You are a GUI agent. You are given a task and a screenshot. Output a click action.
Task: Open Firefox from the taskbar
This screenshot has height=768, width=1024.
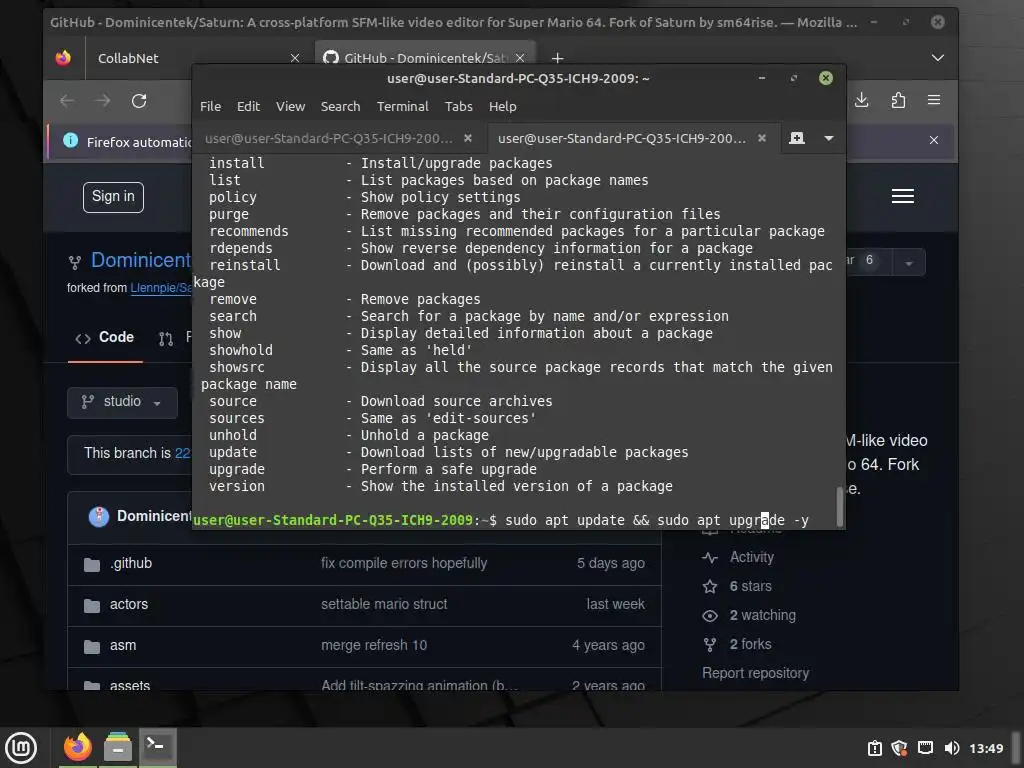point(78,747)
